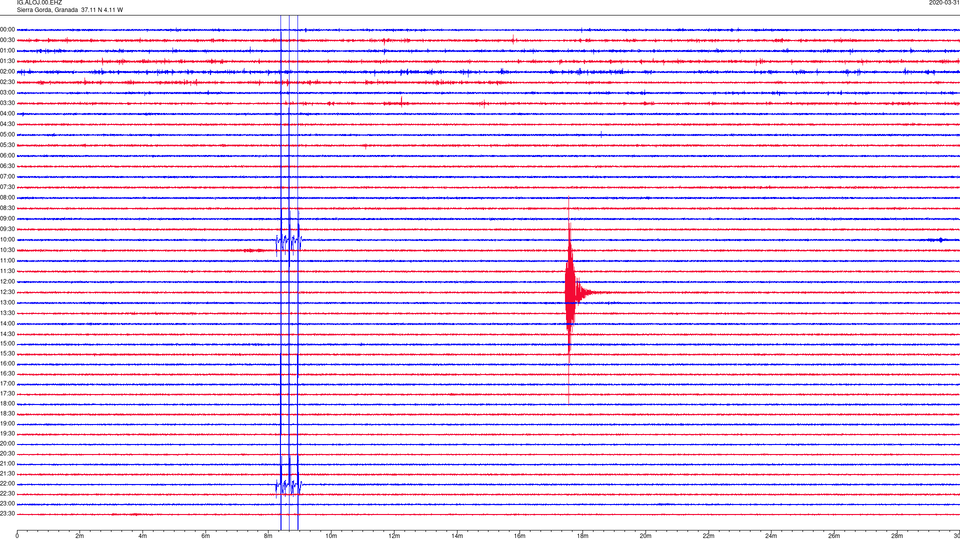Select the 14:00 trace time label
Image resolution: width=960 pixels, height=540 pixels.
(x=7, y=324)
